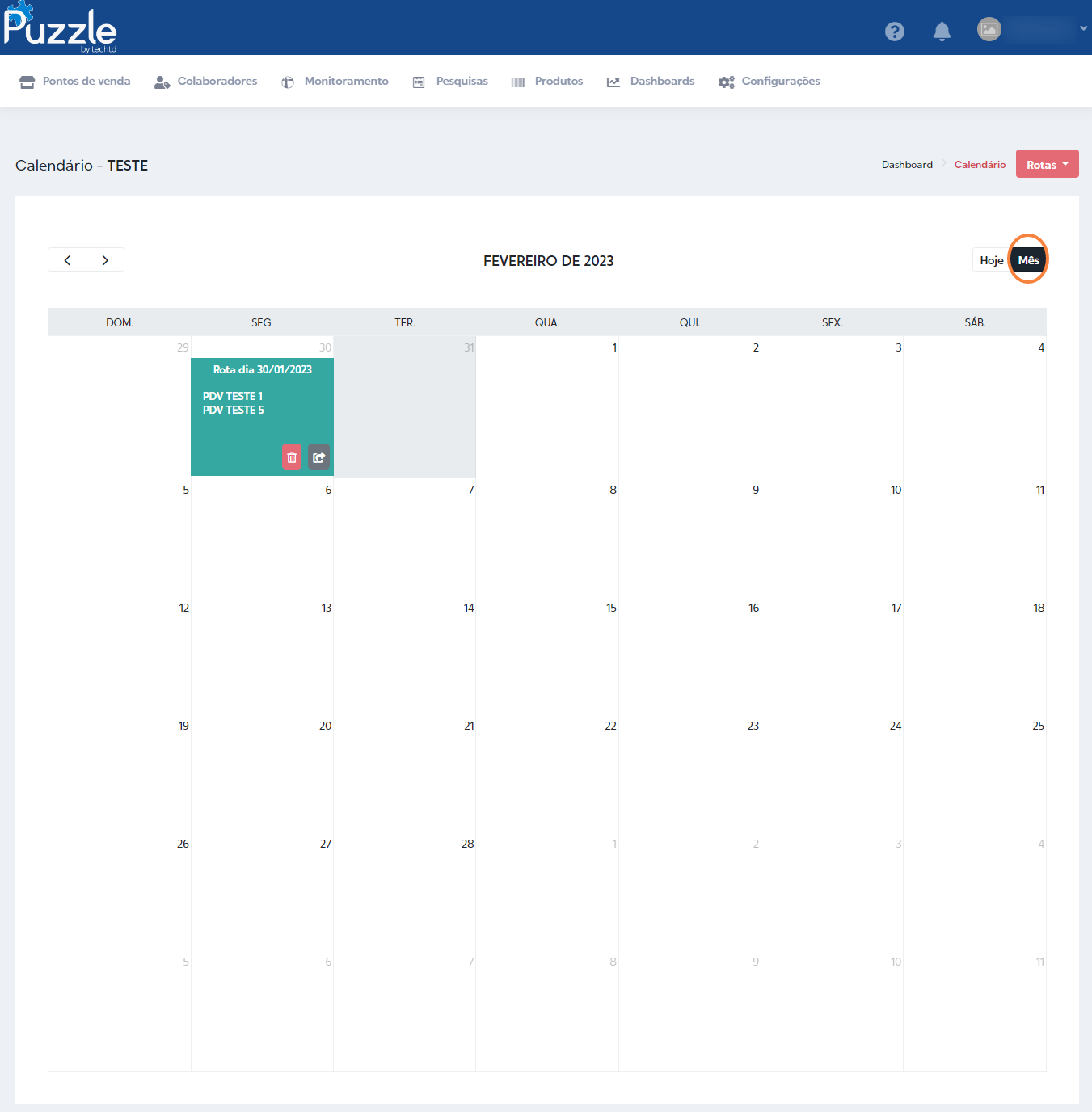The image size is (1092, 1112).
Task: Open Colaboradores menu
Action: [x=205, y=82]
